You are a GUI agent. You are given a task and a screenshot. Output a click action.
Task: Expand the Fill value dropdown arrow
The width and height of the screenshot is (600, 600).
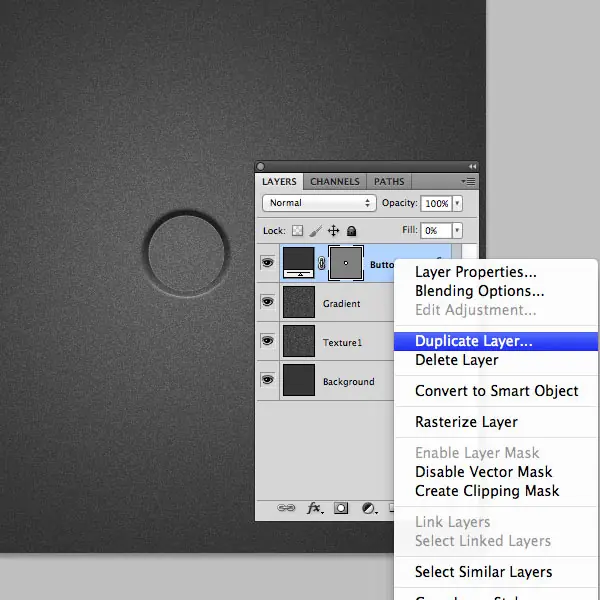click(457, 230)
